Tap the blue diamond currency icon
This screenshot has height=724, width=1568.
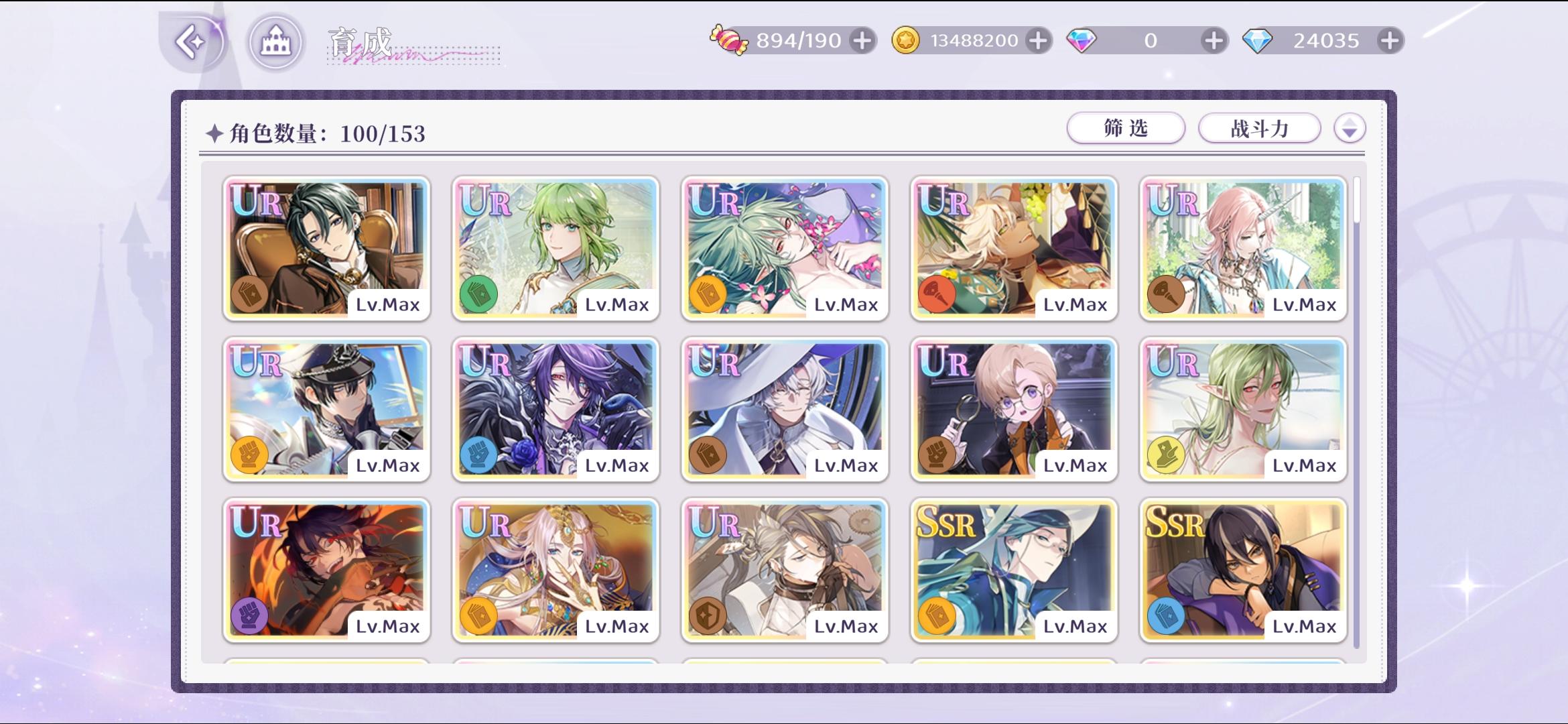click(x=1257, y=41)
